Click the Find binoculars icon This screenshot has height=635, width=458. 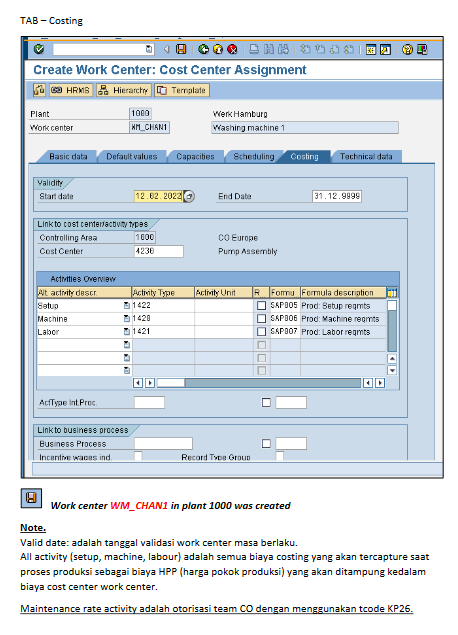point(268,49)
